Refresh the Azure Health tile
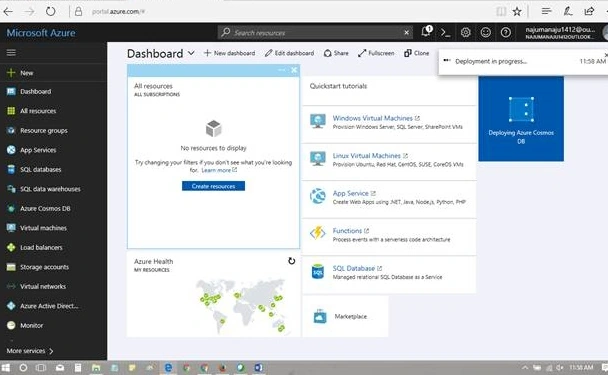Image resolution: width=608 pixels, height=375 pixels. click(292, 261)
